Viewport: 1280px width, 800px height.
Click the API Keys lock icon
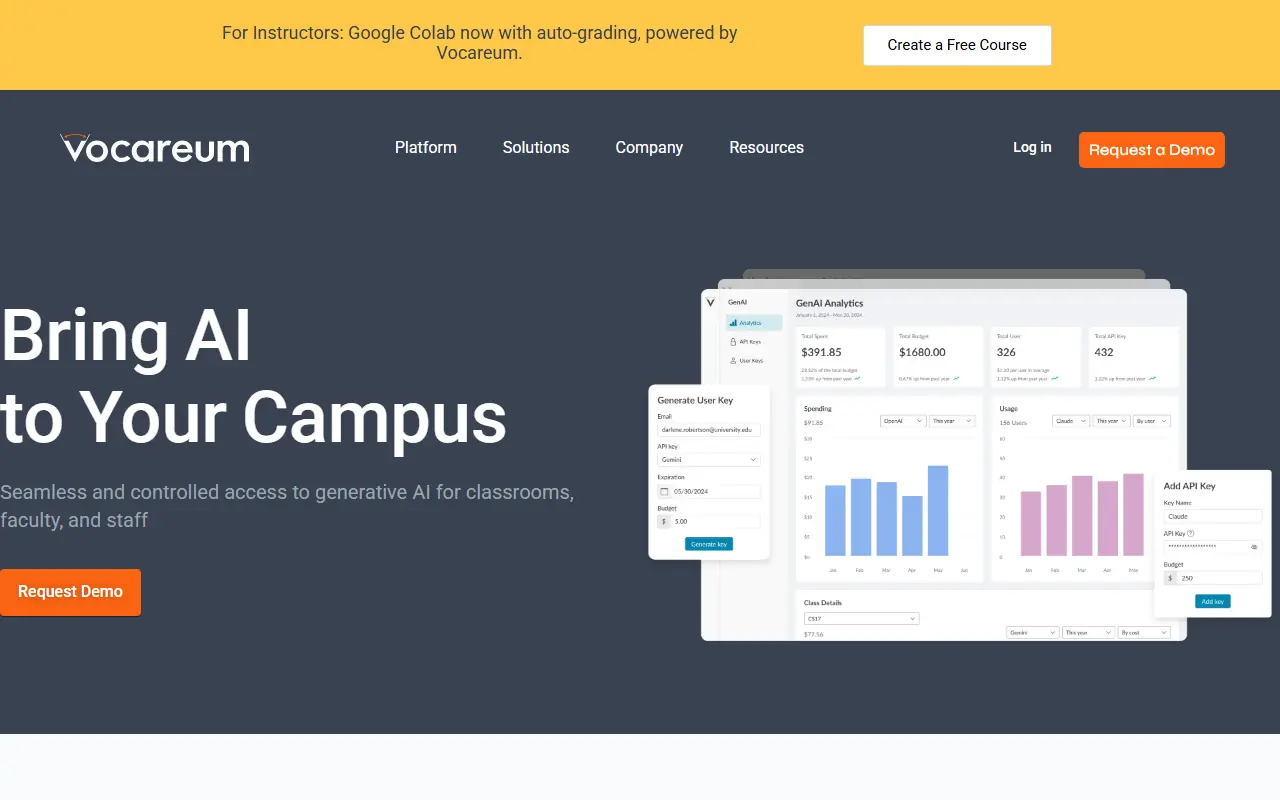(x=733, y=341)
